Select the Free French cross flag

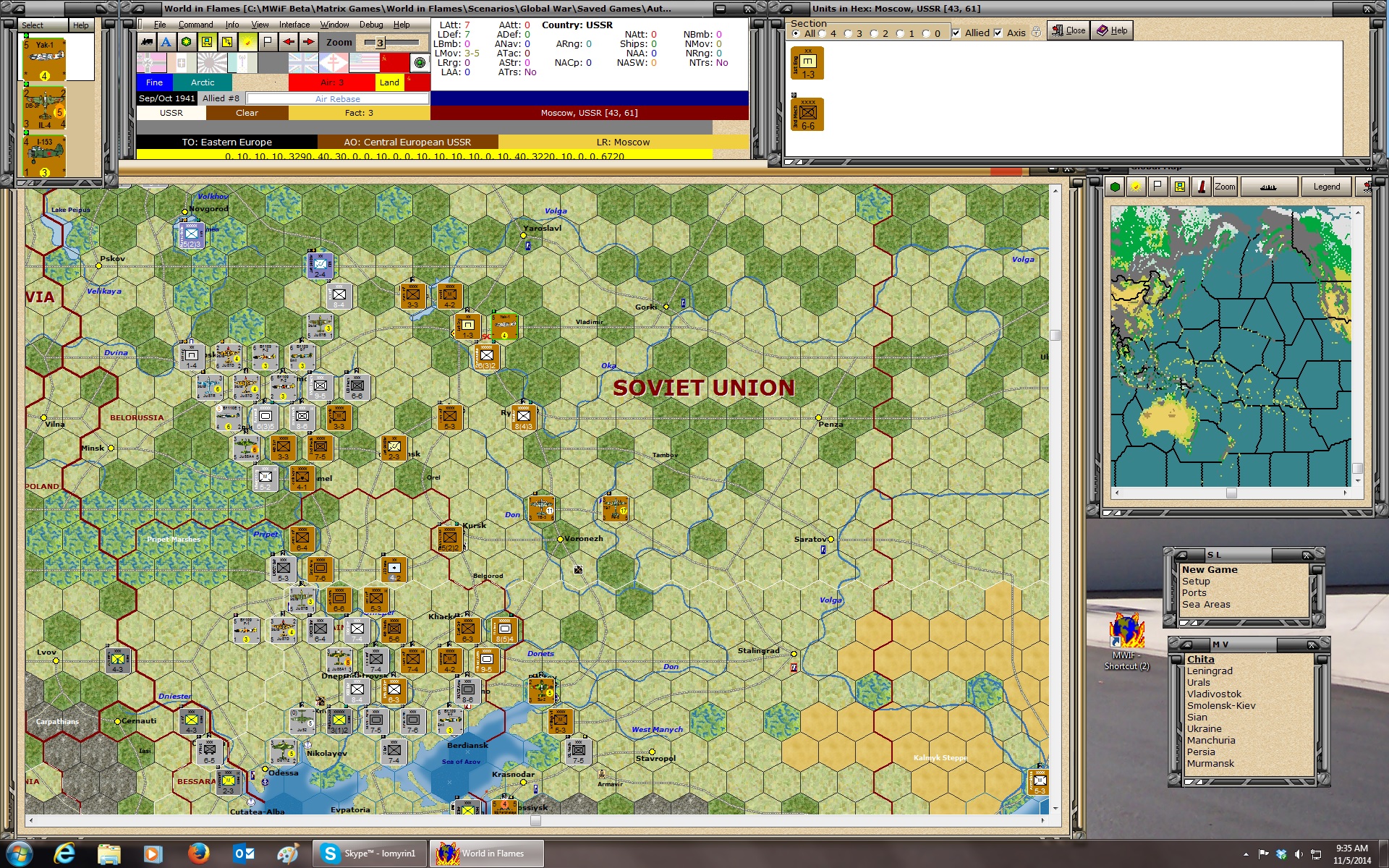pos(334,63)
